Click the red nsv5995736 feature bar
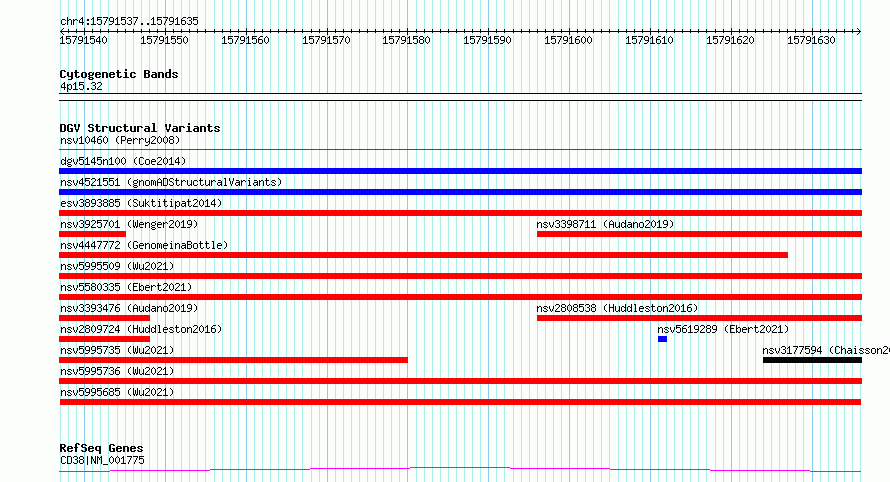This screenshot has height=482, width=890. coord(460,381)
